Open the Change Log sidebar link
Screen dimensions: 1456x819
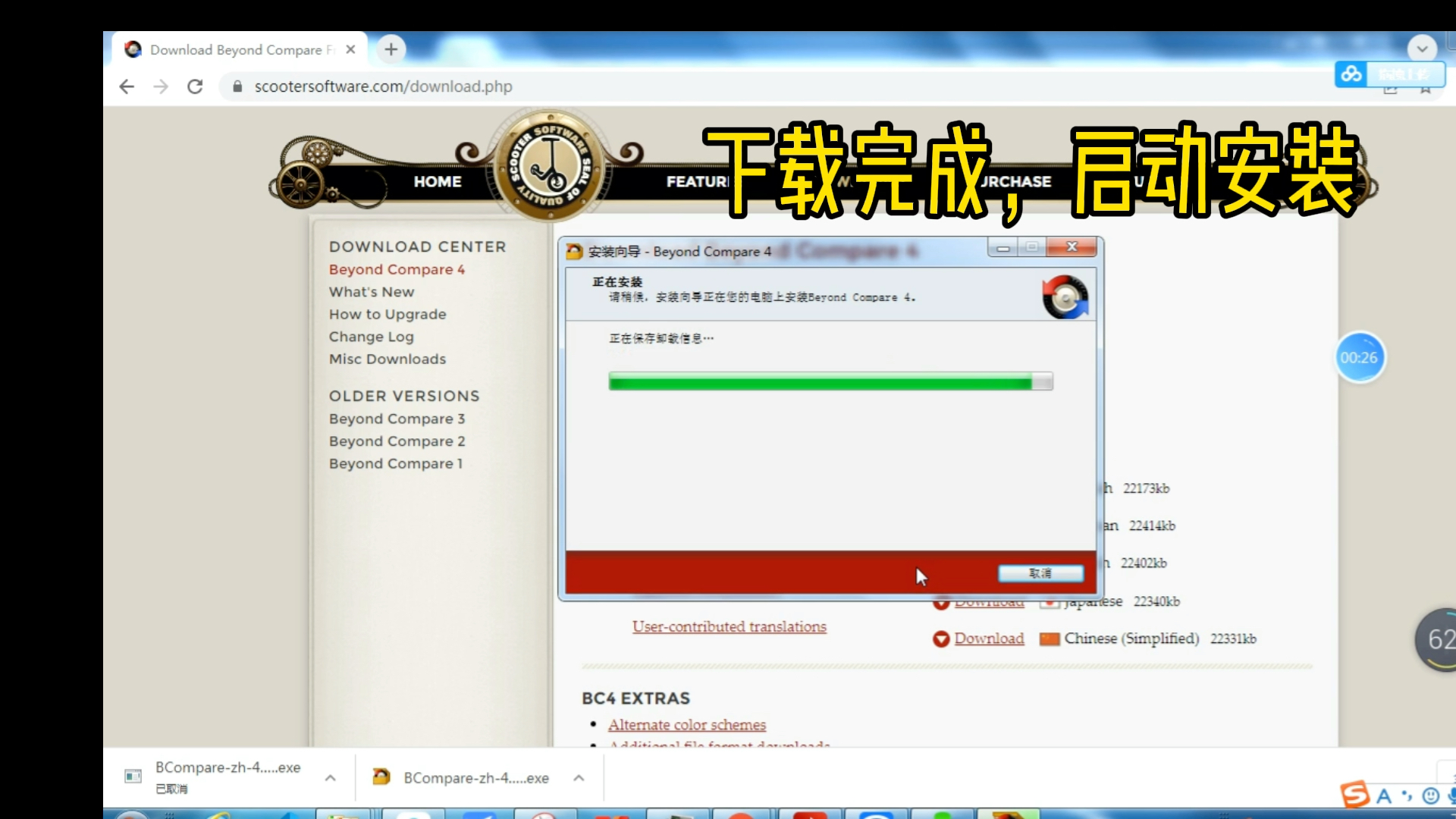(x=372, y=337)
